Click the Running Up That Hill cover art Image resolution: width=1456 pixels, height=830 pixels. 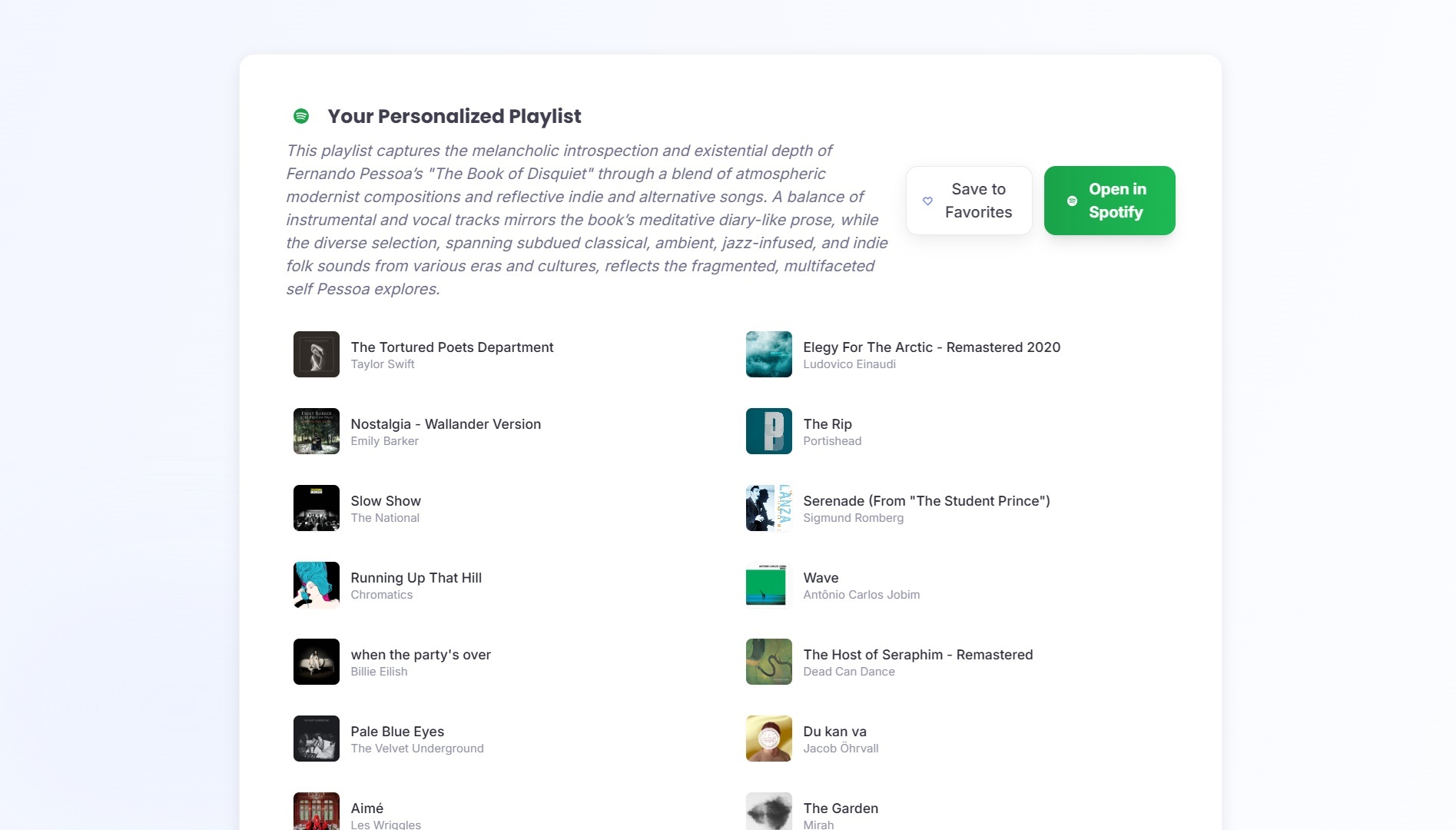point(317,585)
